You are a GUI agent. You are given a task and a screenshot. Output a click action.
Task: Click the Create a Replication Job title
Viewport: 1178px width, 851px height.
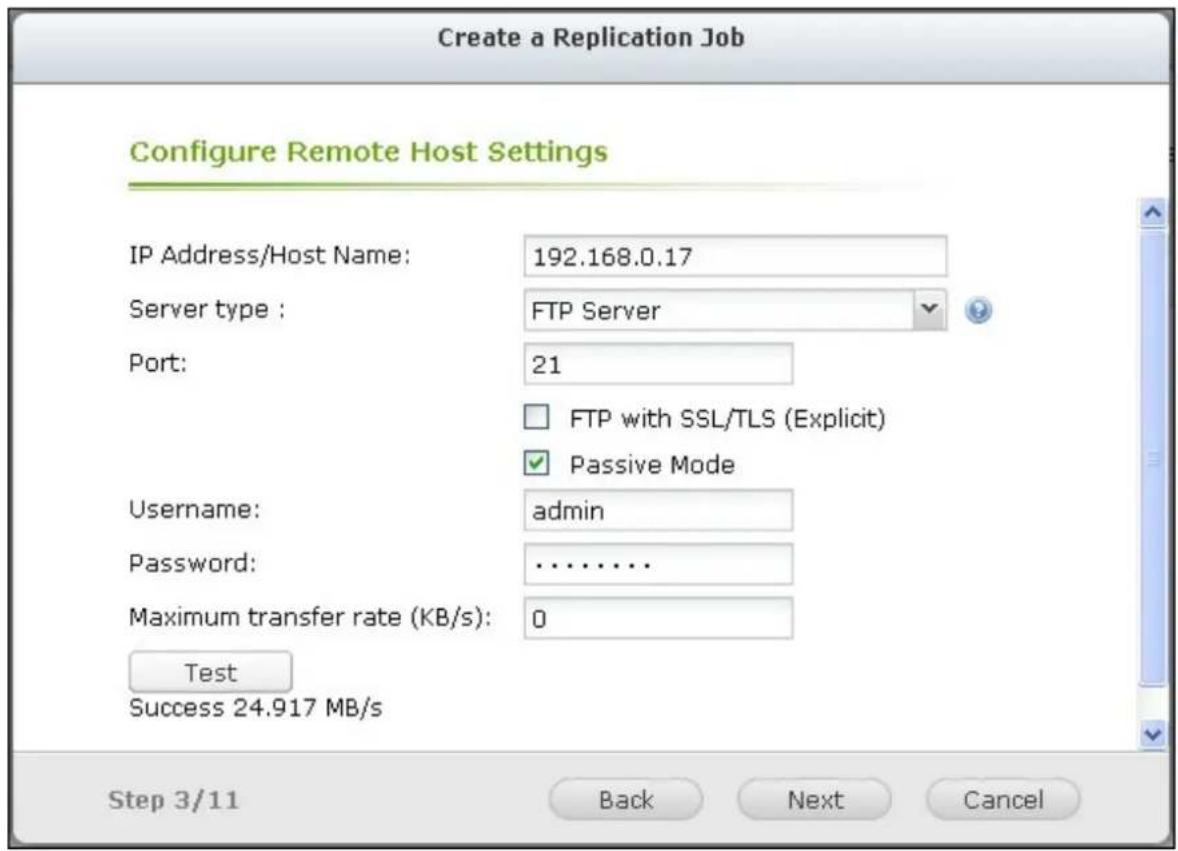(x=591, y=38)
